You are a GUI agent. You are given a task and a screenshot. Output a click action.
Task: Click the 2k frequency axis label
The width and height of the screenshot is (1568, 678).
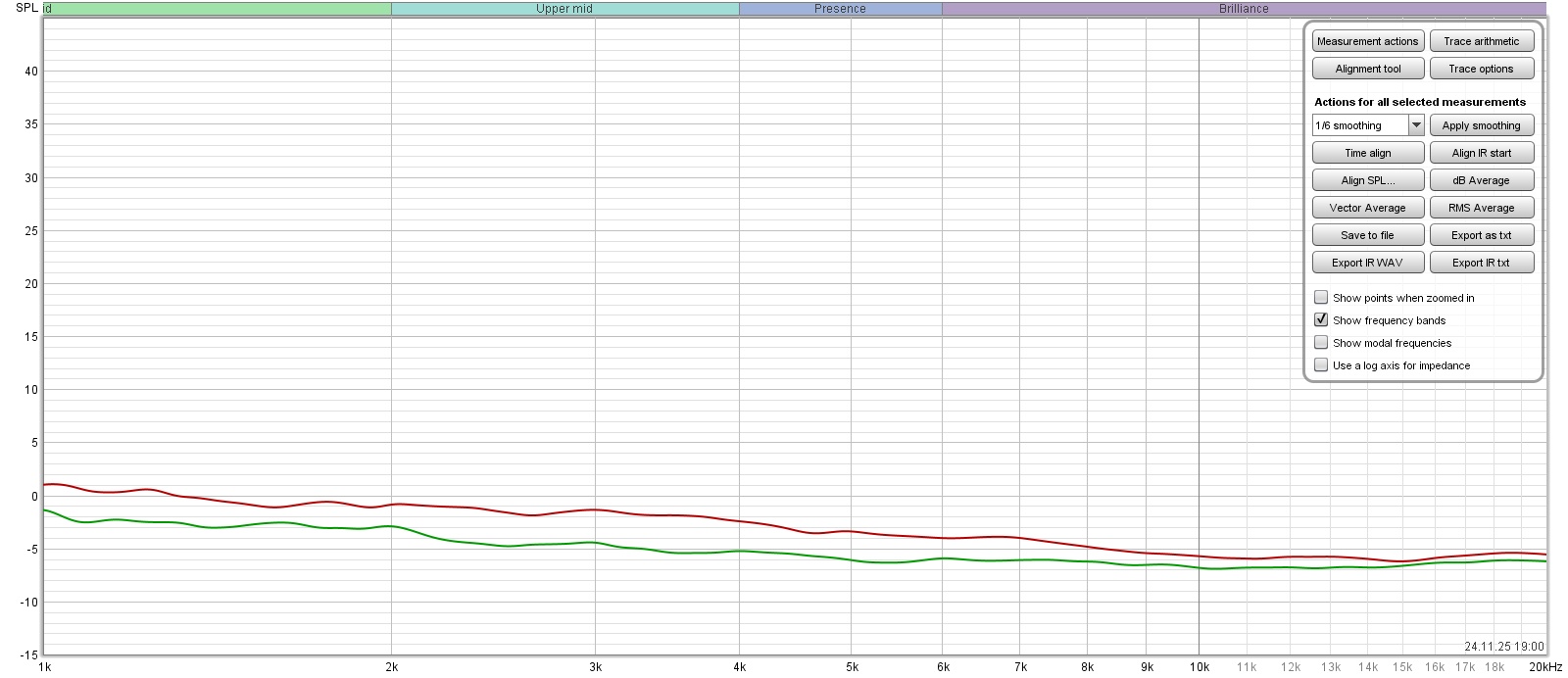(x=392, y=667)
